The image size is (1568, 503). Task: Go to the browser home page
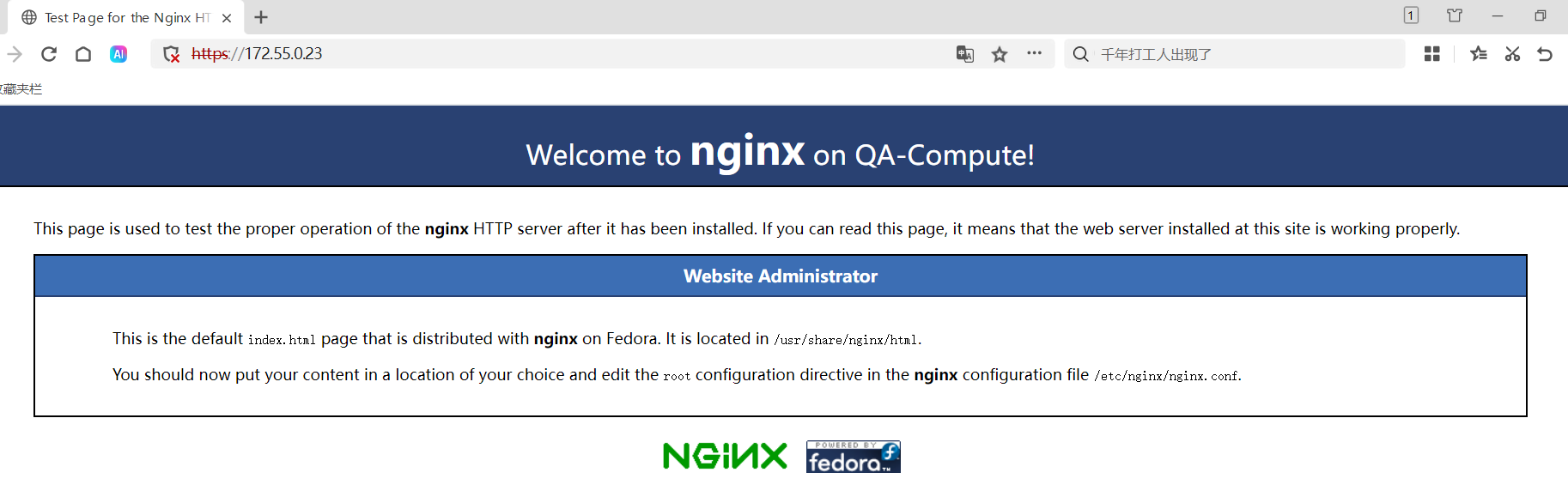pyautogui.click(x=83, y=54)
